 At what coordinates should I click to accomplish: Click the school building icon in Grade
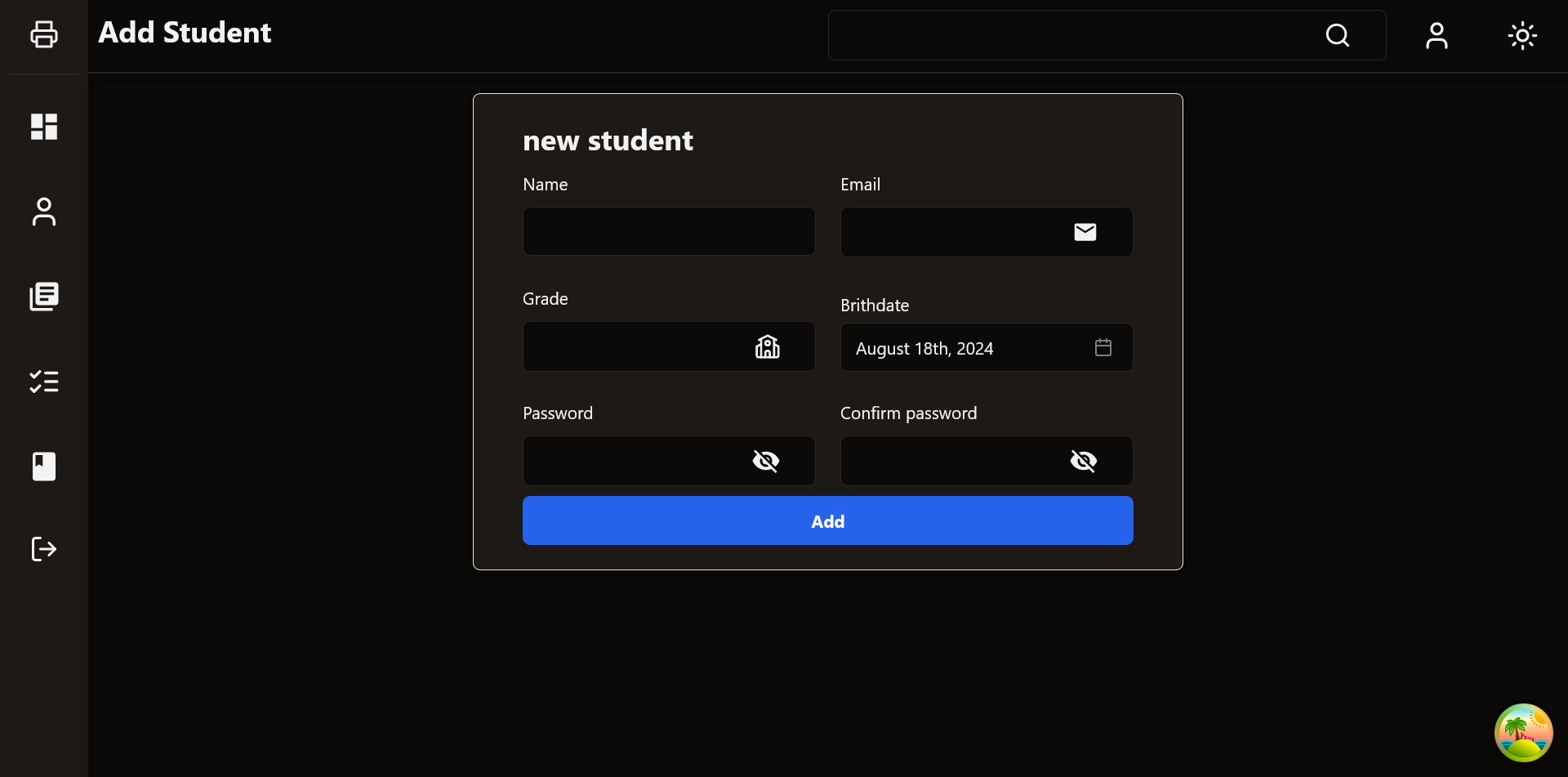pos(767,347)
